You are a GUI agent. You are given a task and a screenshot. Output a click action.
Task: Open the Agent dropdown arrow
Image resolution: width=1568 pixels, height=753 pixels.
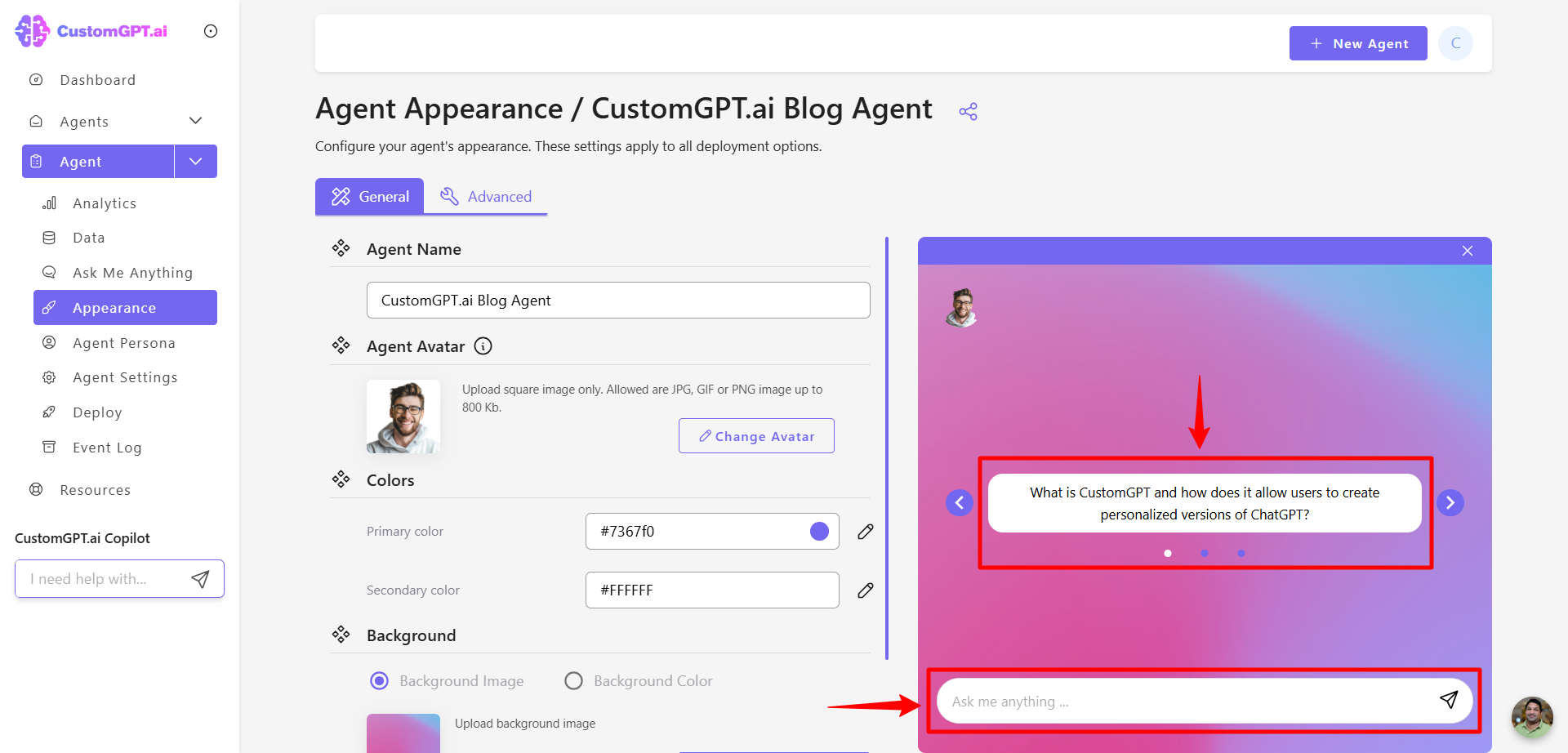pyautogui.click(x=196, y=161)
